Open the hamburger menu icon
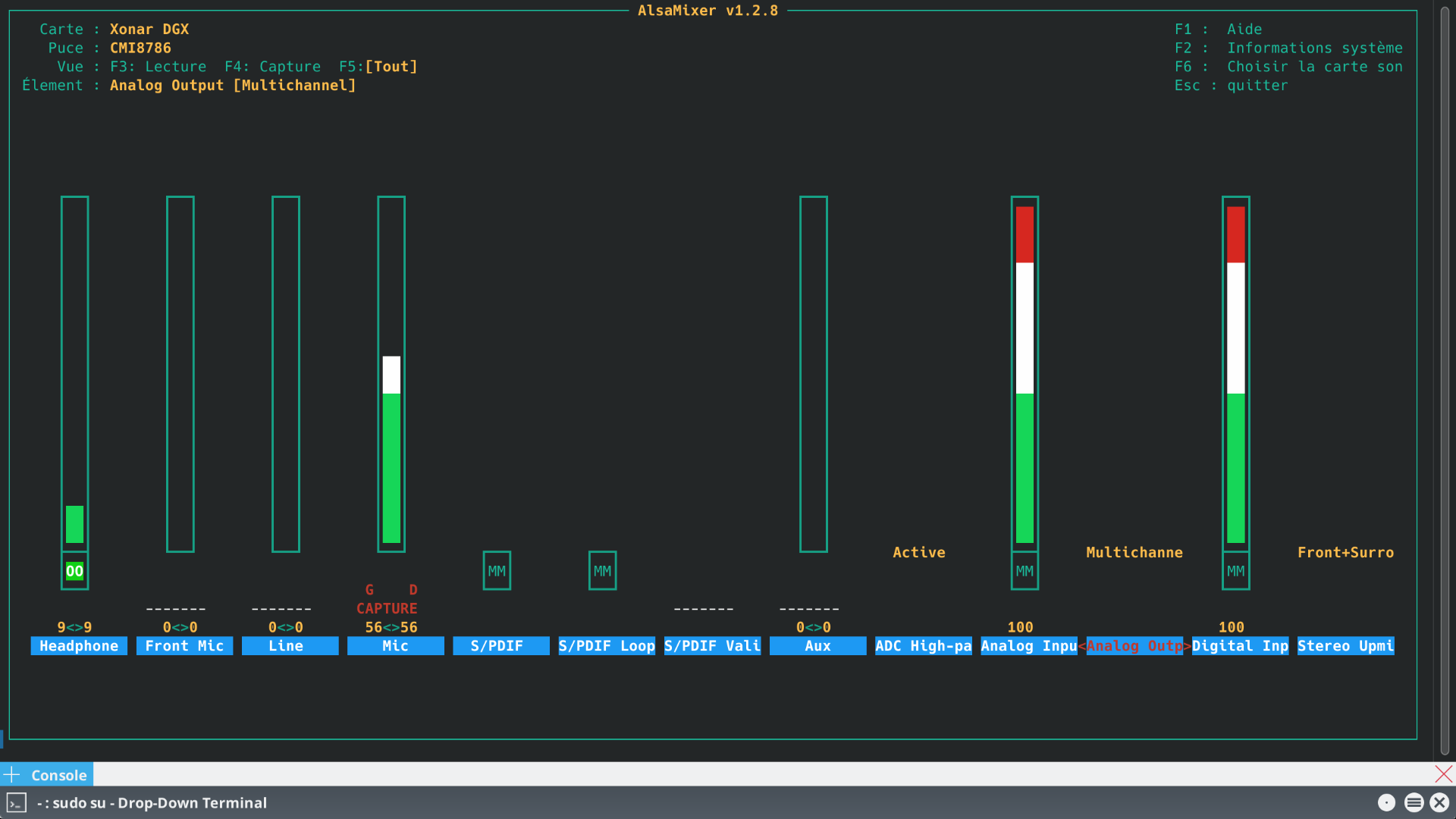Viewport: 1456px width, 819px height. (1414, 802)
